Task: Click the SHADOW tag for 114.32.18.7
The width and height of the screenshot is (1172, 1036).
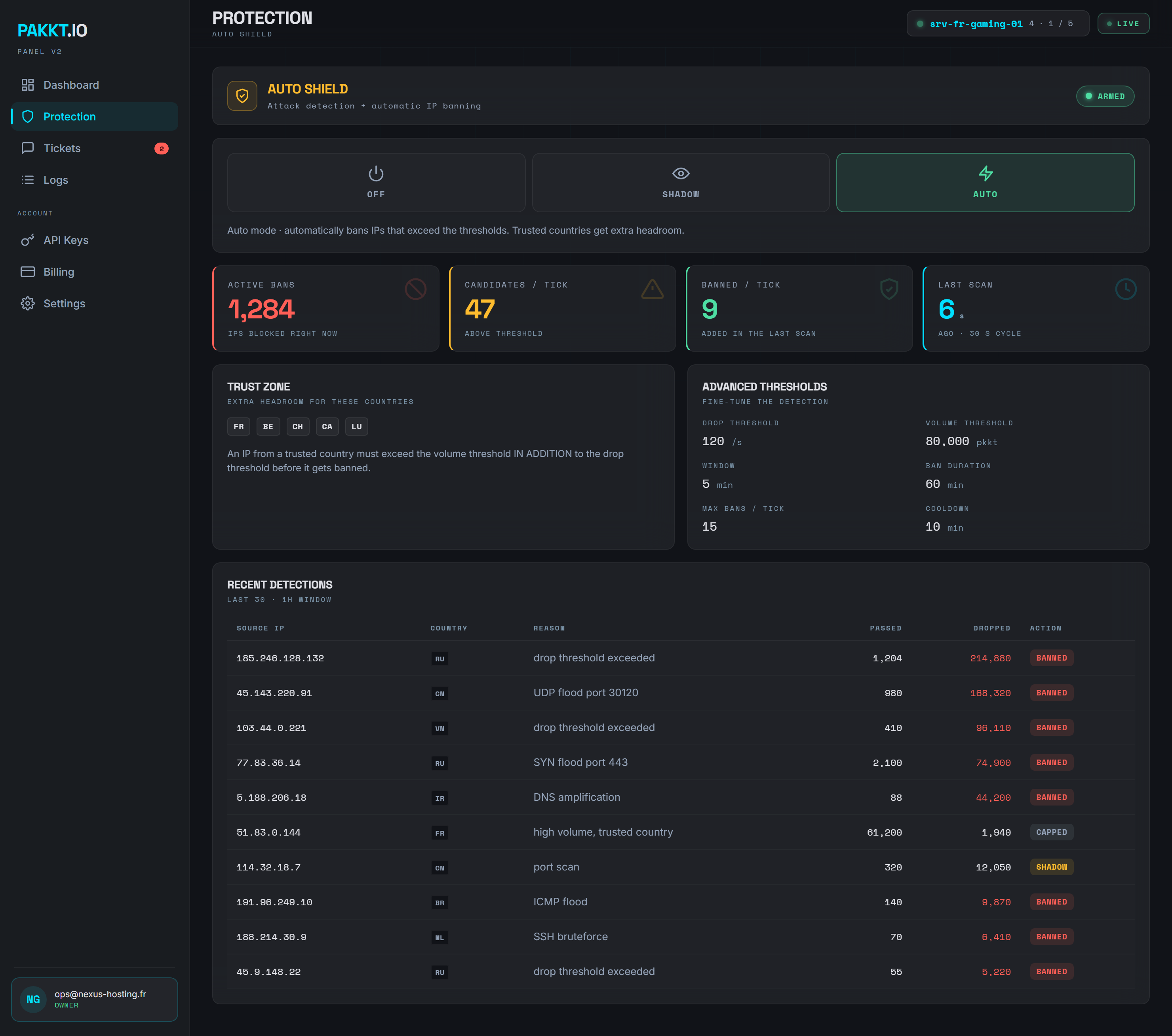Action: point(1052,867)
